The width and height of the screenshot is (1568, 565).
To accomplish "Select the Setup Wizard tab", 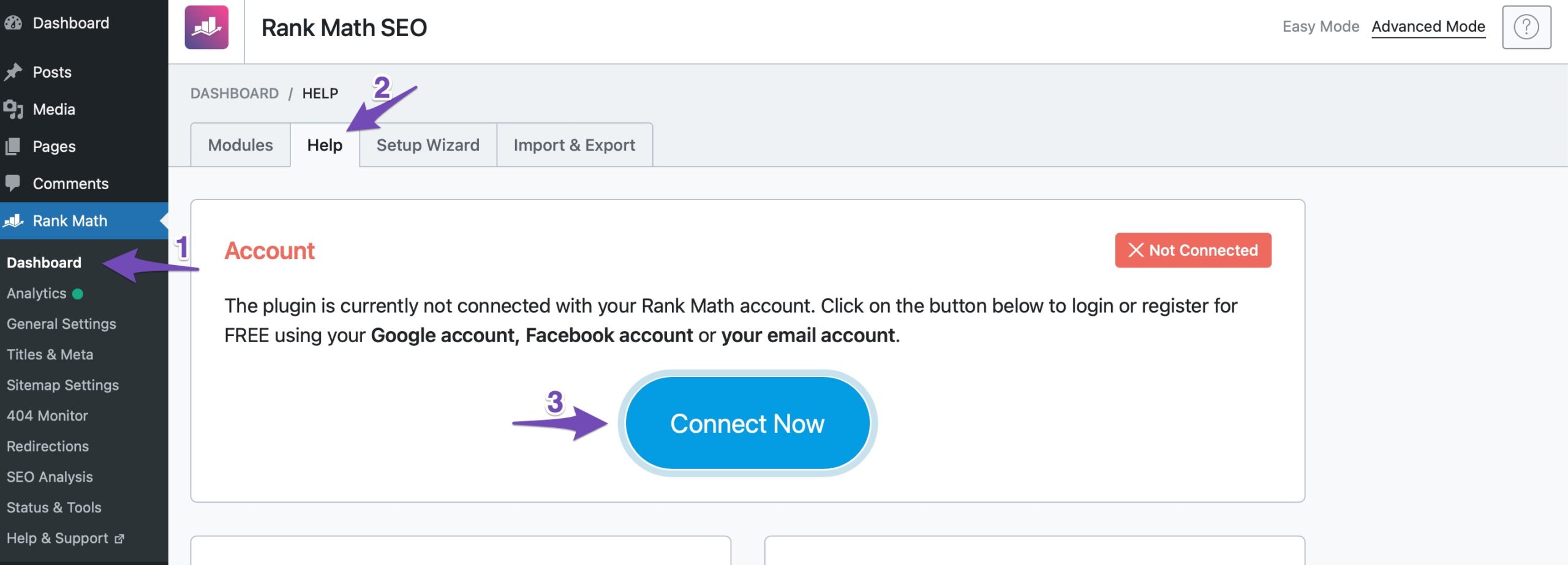I will [x=428, y=145].
